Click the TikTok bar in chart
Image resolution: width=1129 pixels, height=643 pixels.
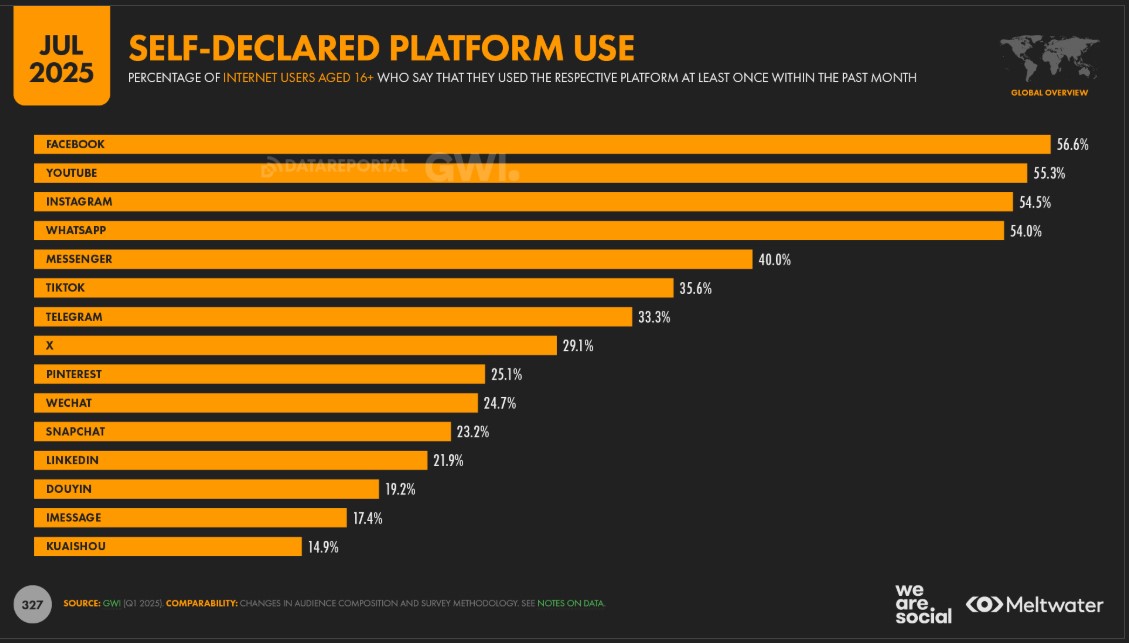click(353, 288)
